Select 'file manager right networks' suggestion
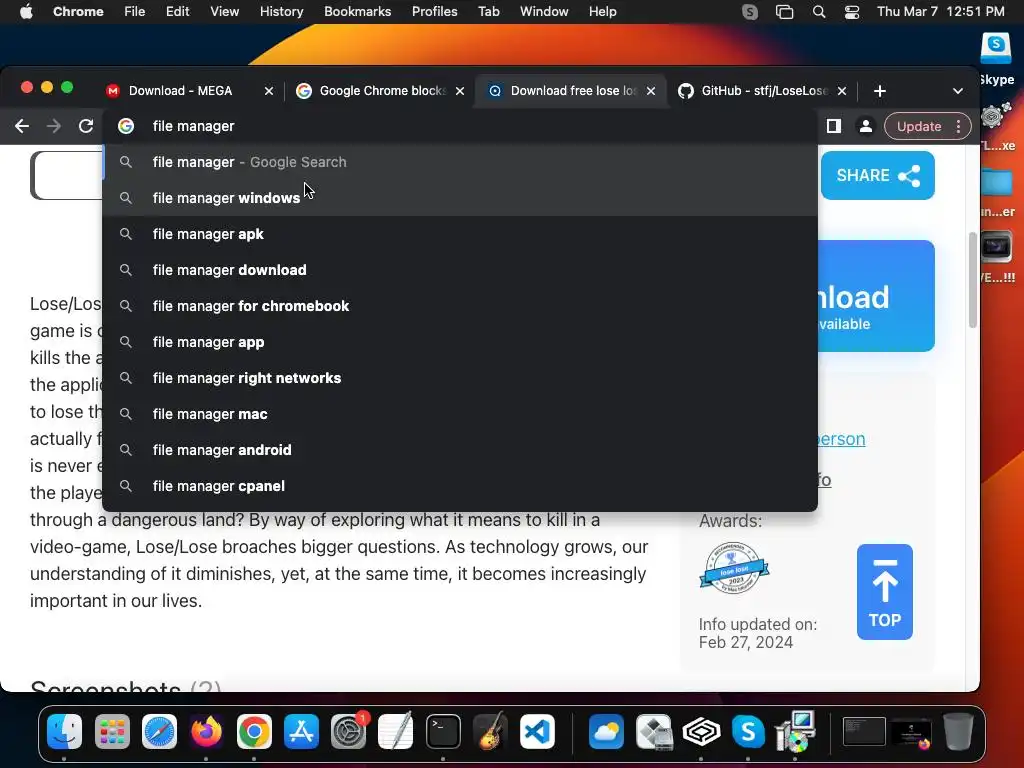 pos(460,377)
